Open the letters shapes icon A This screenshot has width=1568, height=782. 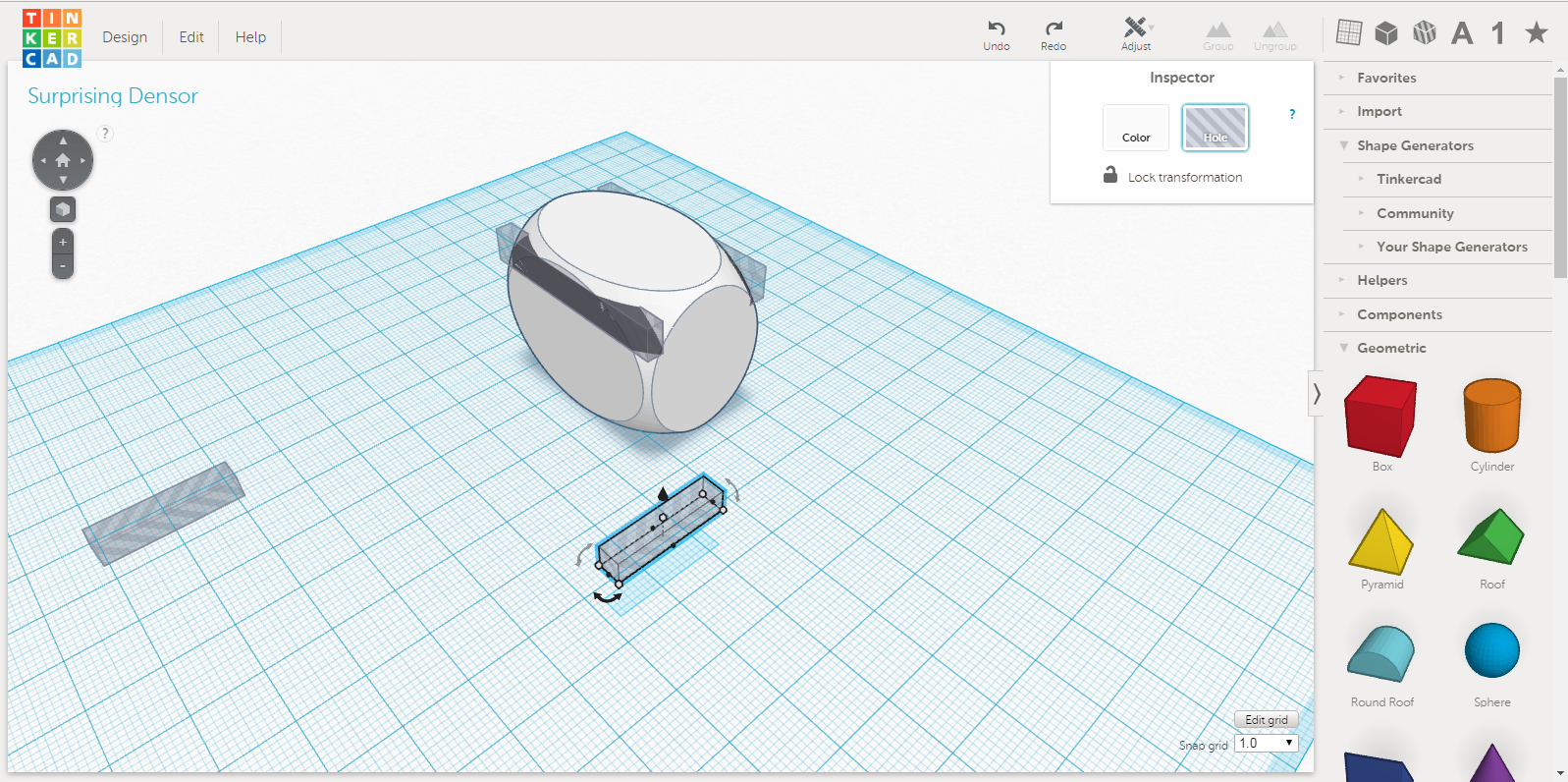pos(1462,33)
